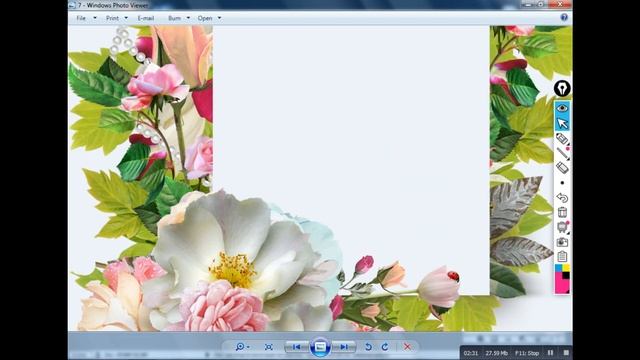Open the color palette swatch

click(x=562, y=279)
